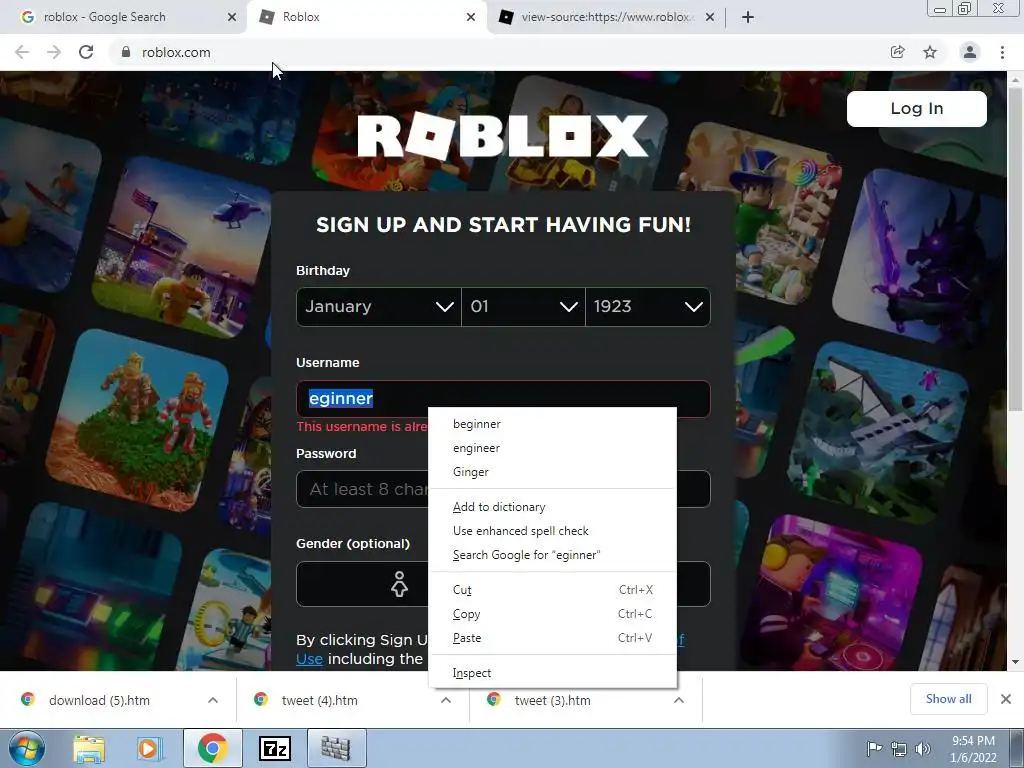The height and width of the screenshot is (768, 1024).
Task: Choose spelling suggestion Ginger
Action: pyautogui.click(x=552, y=472)
